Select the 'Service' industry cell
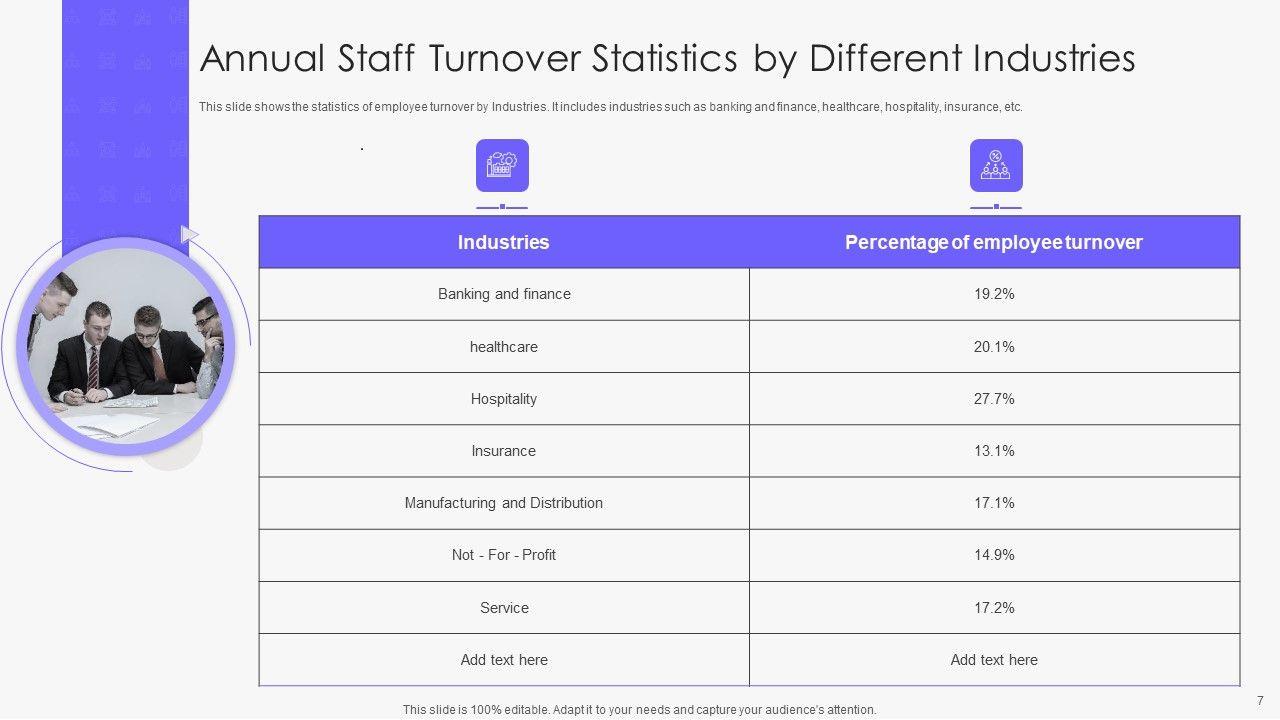This screenshot has width=1280, height=720. 504,608
